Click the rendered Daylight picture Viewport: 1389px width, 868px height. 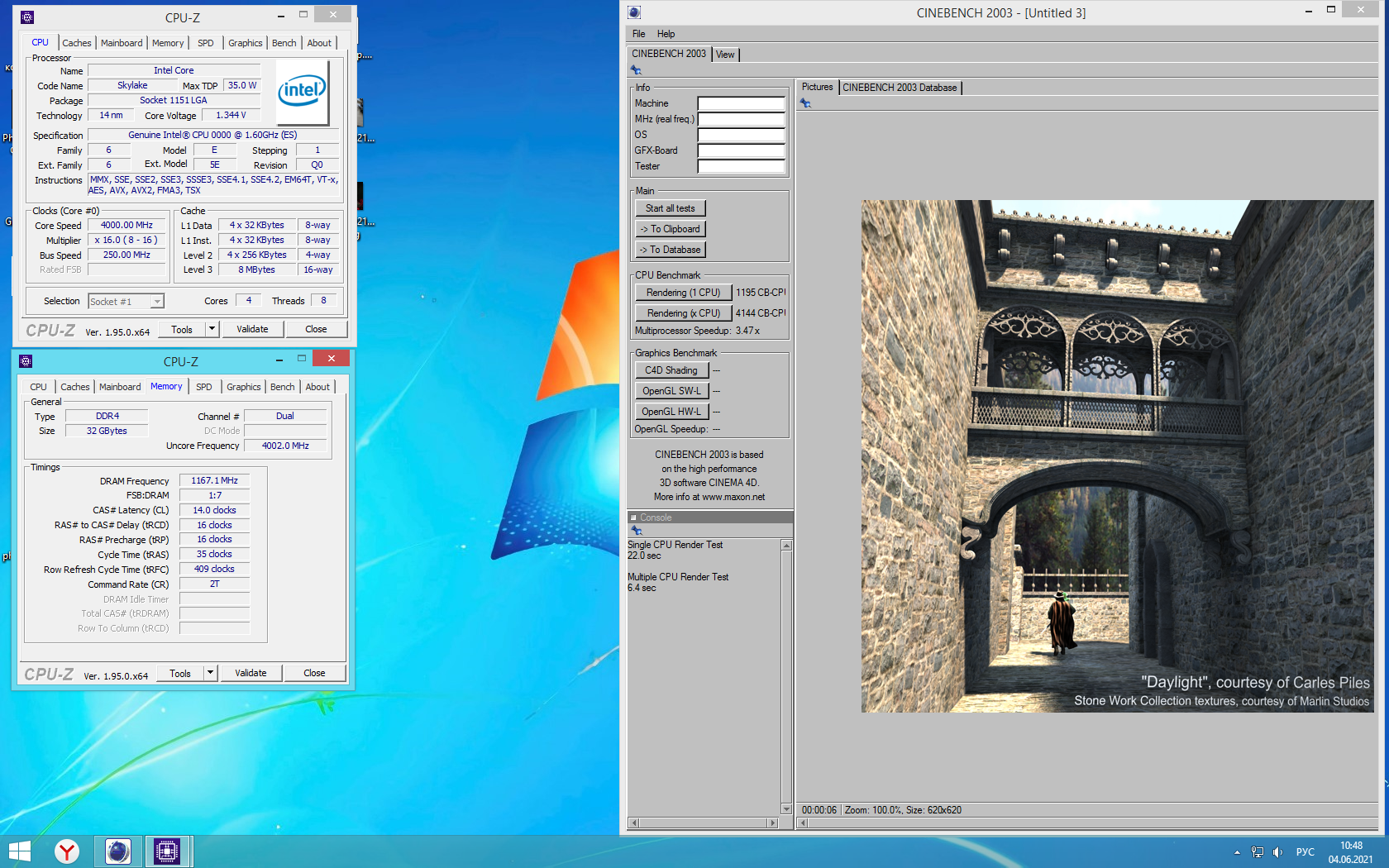(1117, 456)
